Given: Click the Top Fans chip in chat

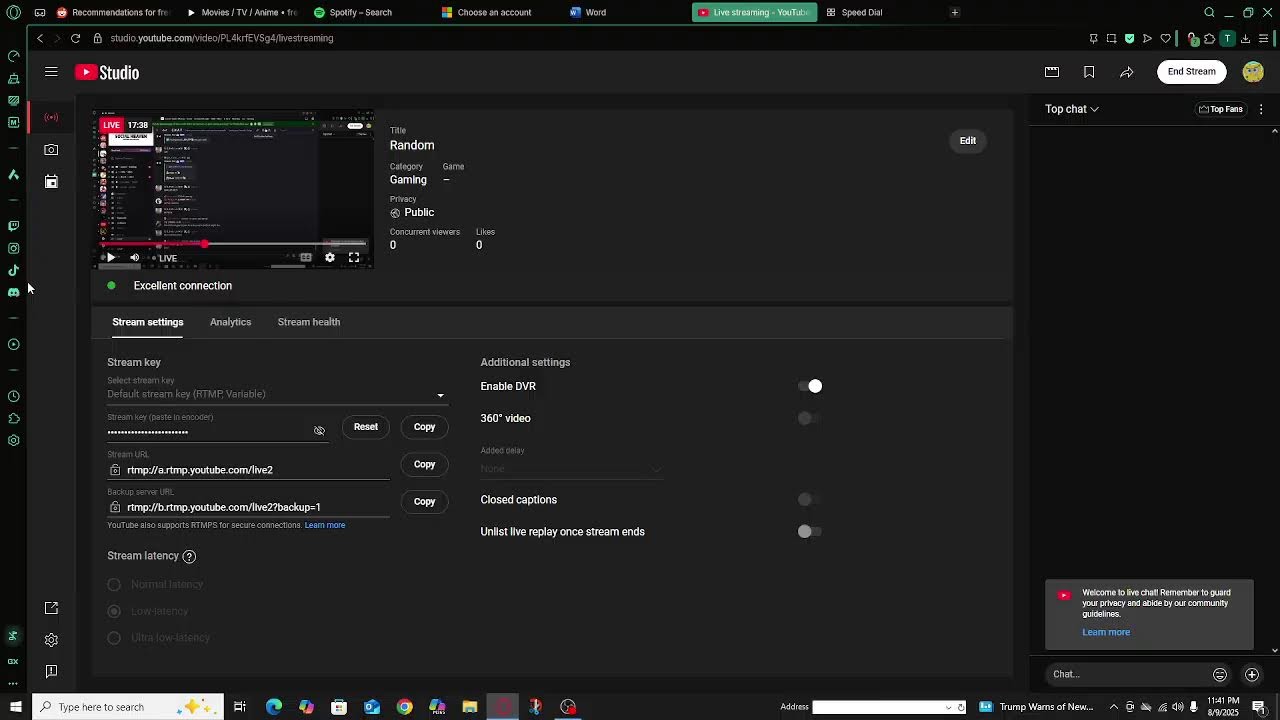Looking at the screenshot, I should click(1221, 109).
